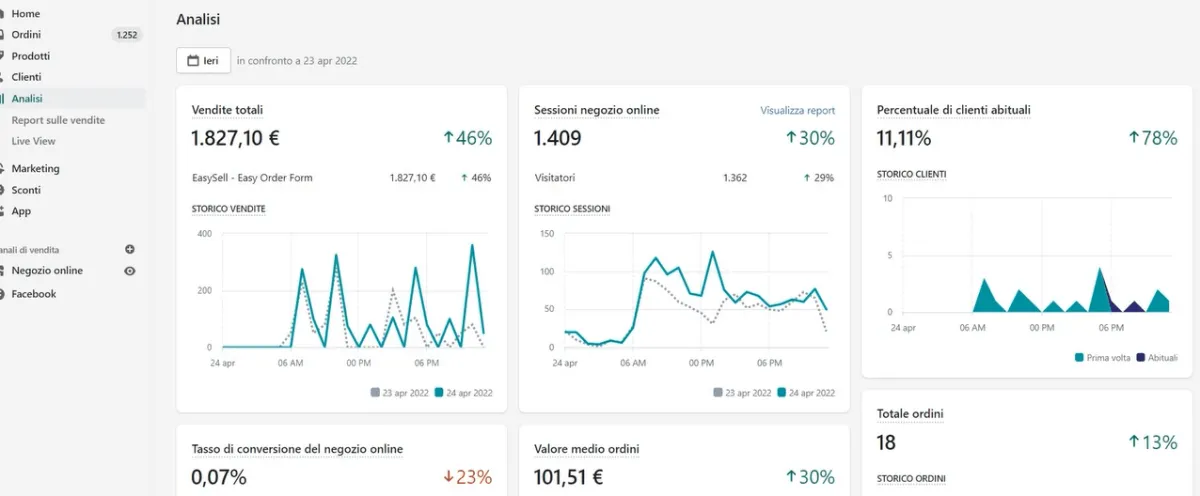1200x496 pixels.
Task: Select Negozio online sales channel
Action: point(47,271)
